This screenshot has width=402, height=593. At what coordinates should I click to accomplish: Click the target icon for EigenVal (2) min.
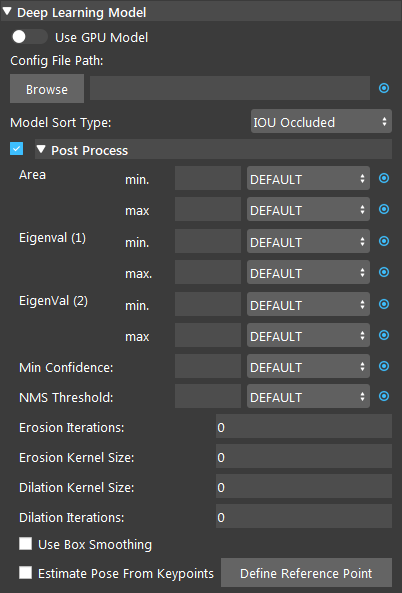click(x=384, y=304)
